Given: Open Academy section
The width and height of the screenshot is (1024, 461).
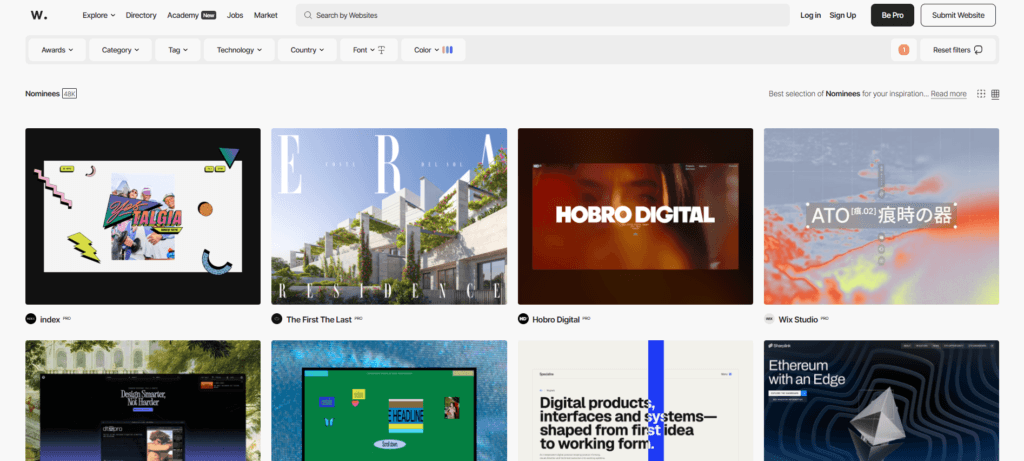Looking at the screenshot, I should pos(191,15).
